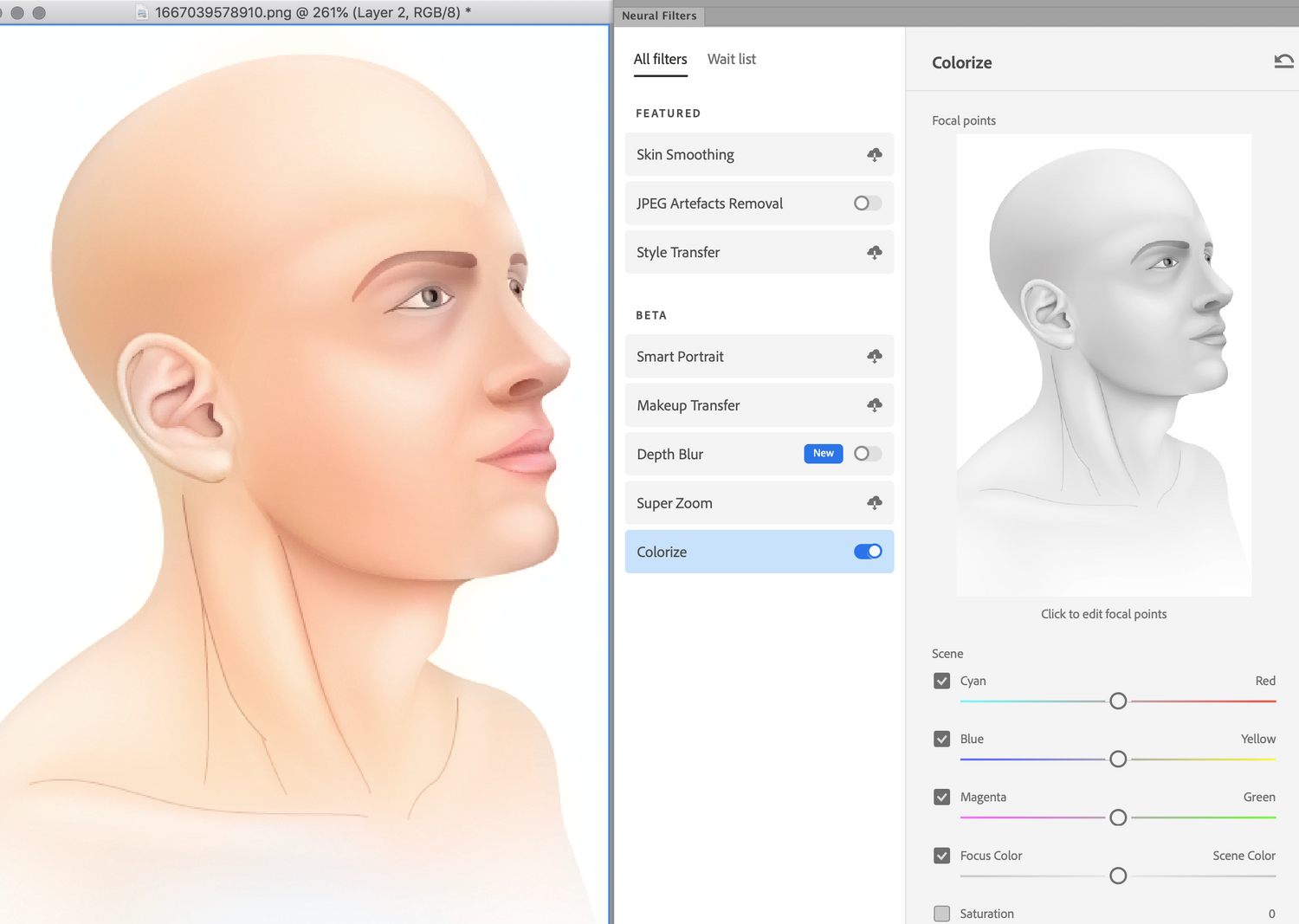
Task: Enable the JPEG Artefacts Removal toggle
Action: tap(868, 203)
